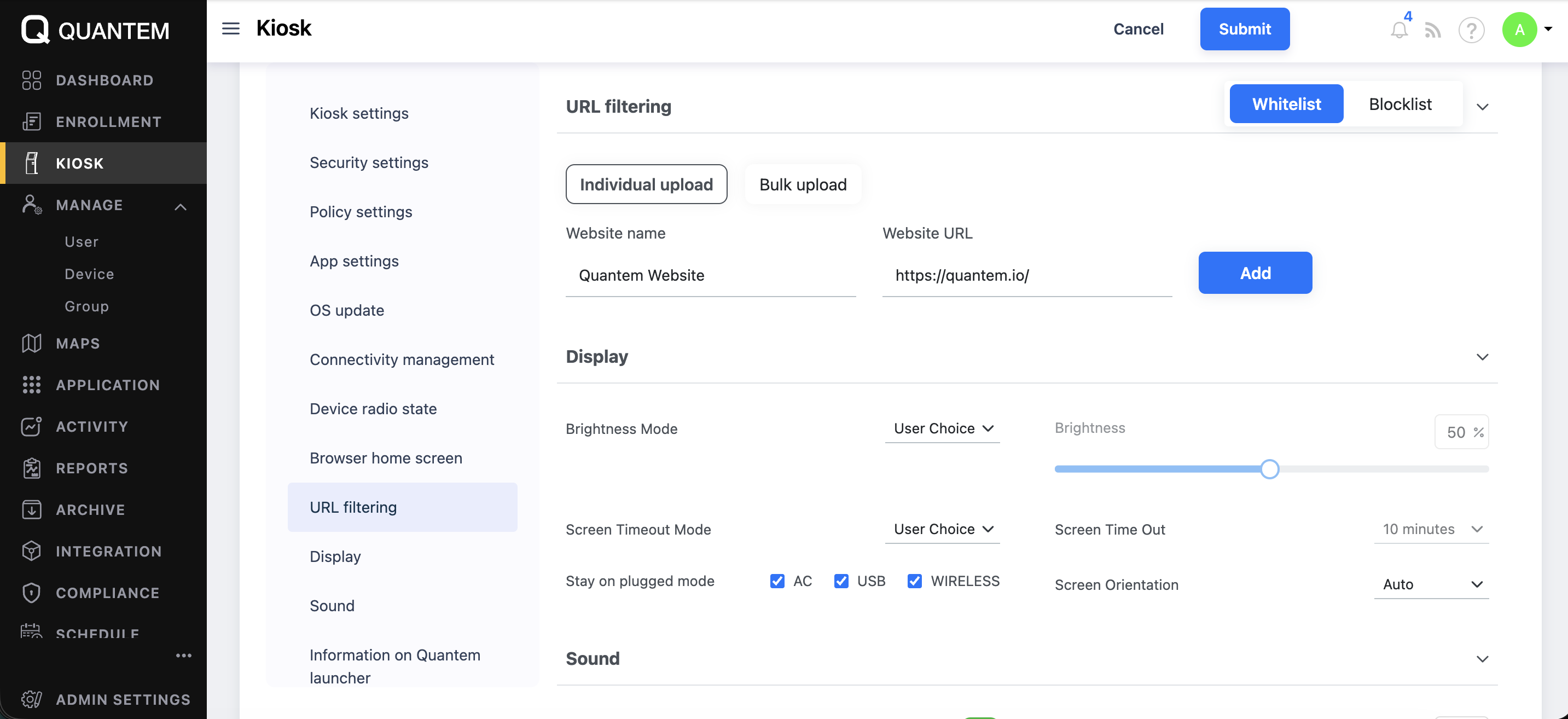Open the notifications bell icon
1568x719 pixels.
[x=1399, y=29]
